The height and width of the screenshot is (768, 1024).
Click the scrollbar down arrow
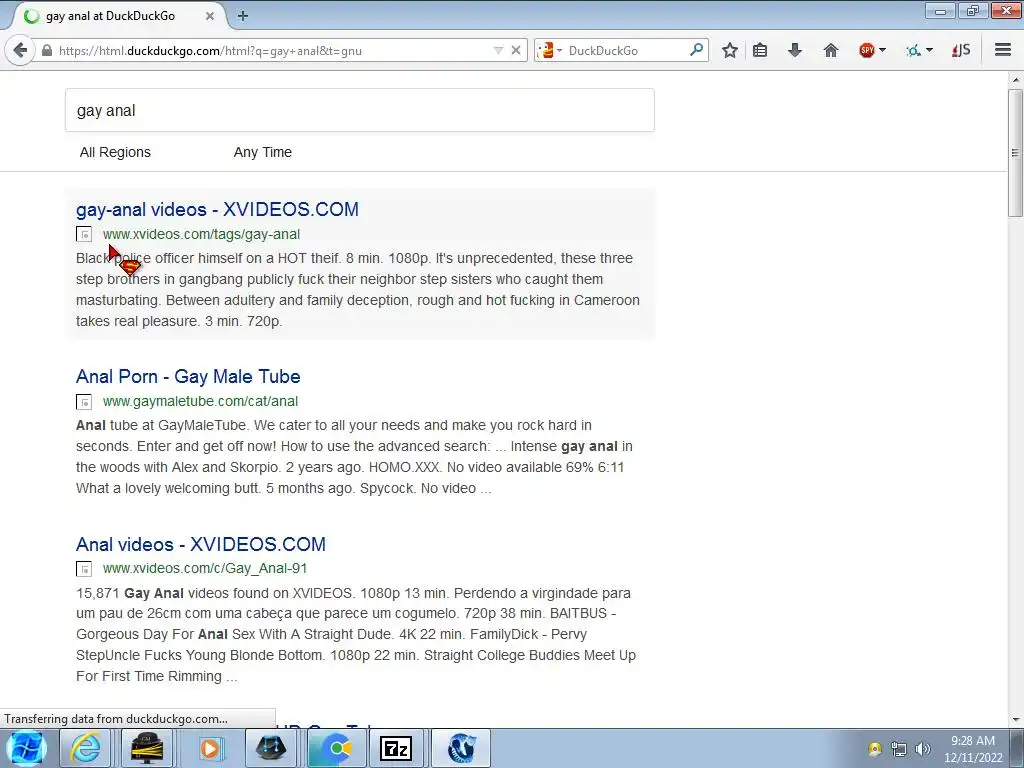(x=1015, y=720)
